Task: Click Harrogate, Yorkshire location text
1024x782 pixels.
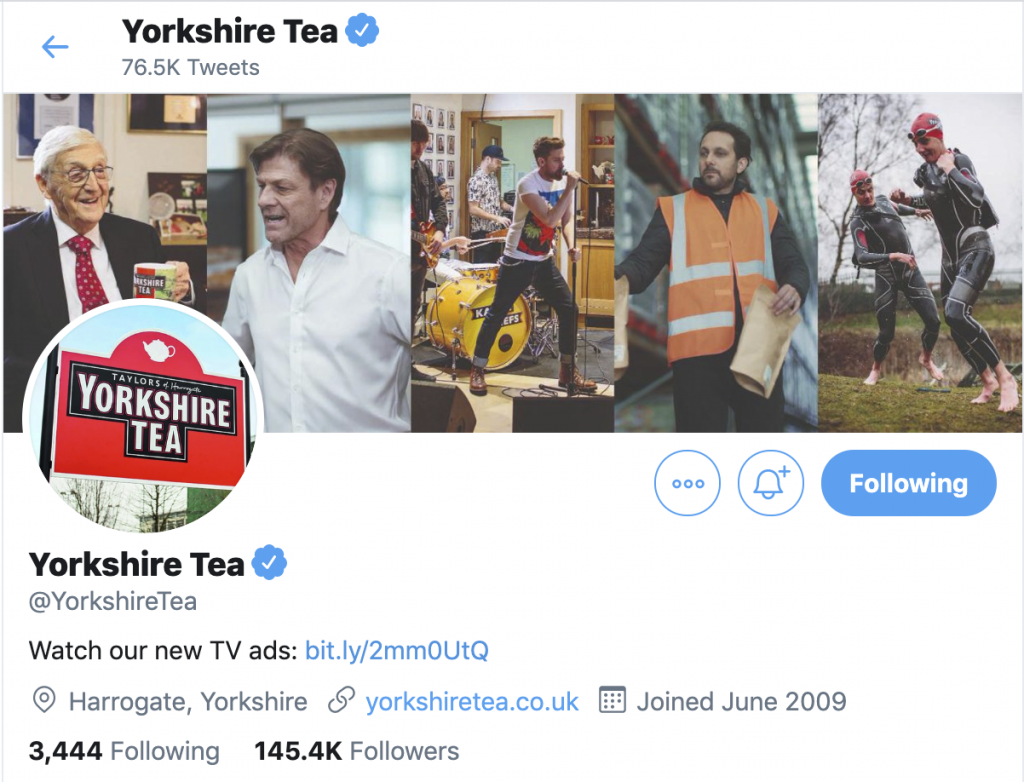Action: click(186, 701)
